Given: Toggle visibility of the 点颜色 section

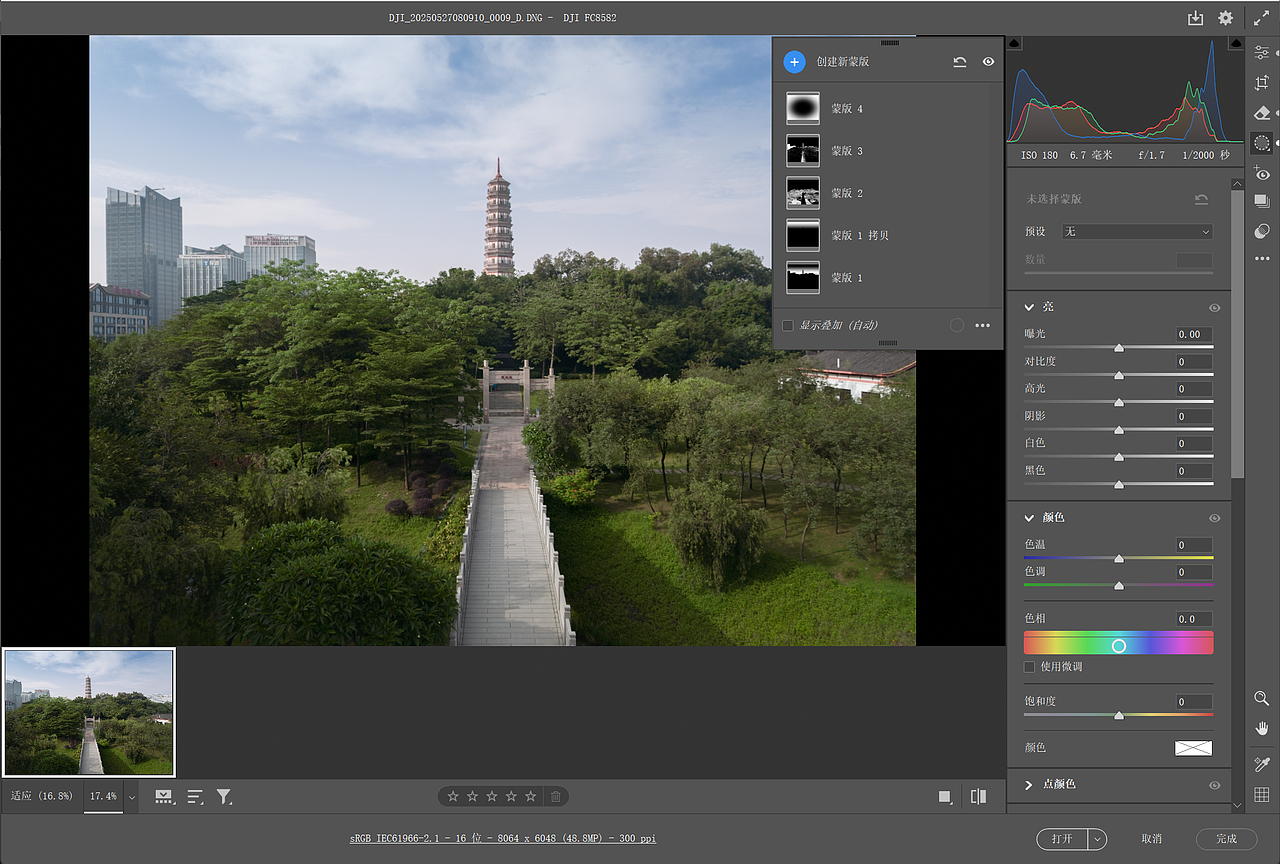Looking at the screenshot, I should (x=1215, y=786).
